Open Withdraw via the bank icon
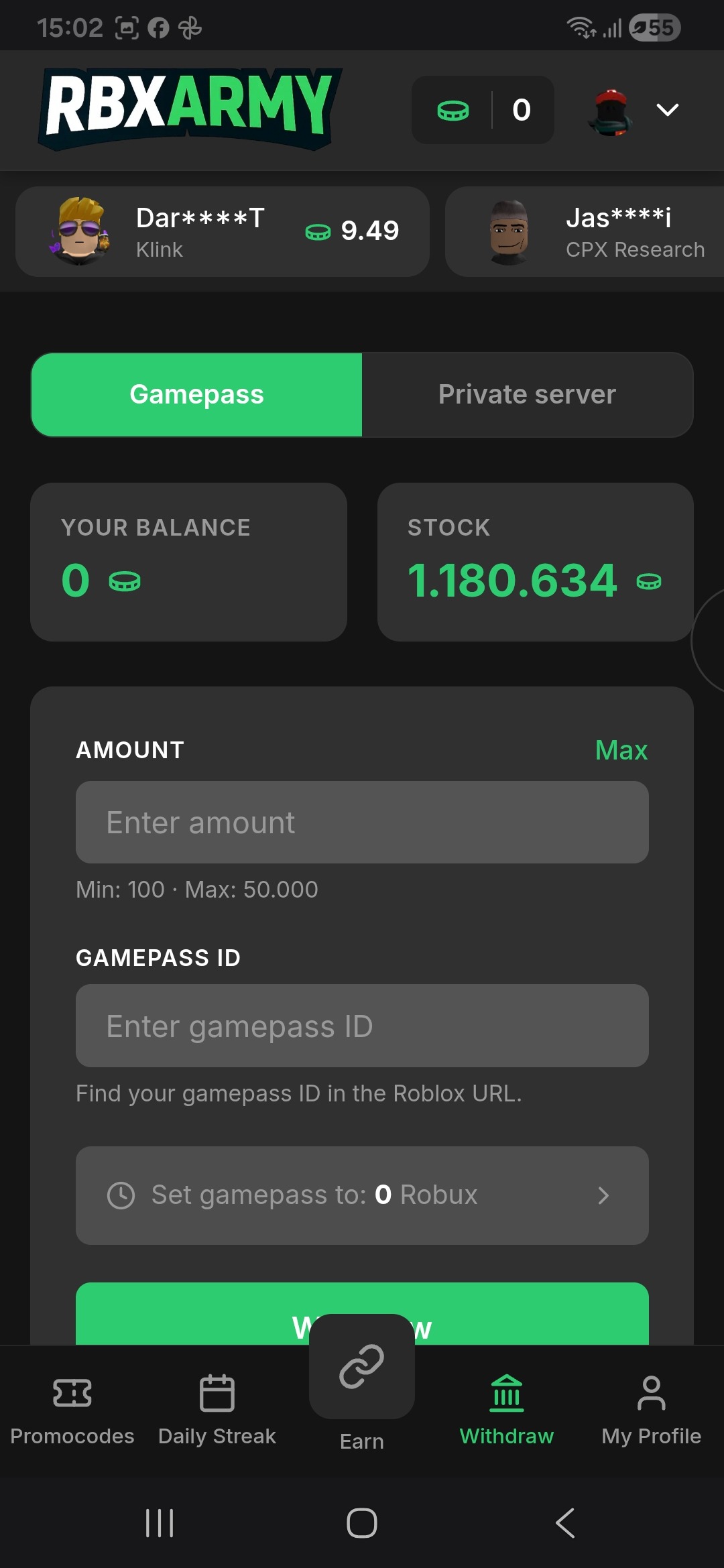This screenshot has width=724, height=1568. tap(507, 1392)
